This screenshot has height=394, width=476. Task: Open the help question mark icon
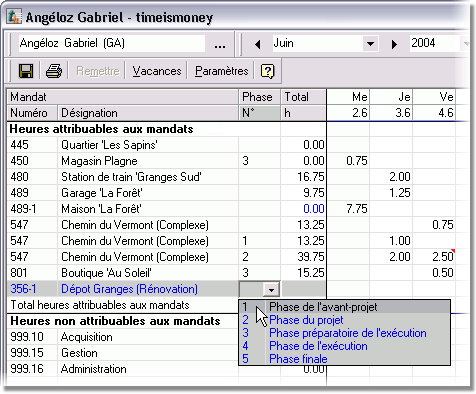[x=267, y=71]
